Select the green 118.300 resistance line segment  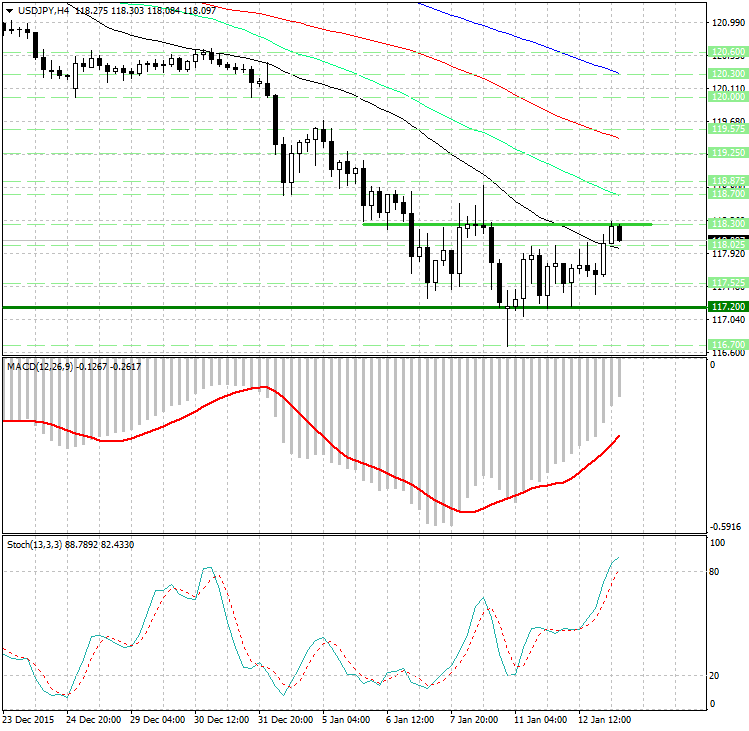[507, 224]
